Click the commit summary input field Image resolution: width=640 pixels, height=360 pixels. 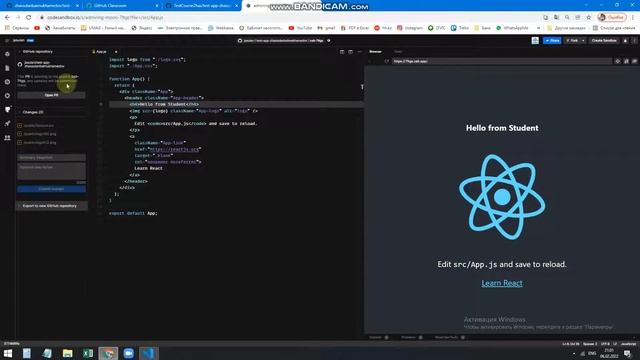point(51,157)
